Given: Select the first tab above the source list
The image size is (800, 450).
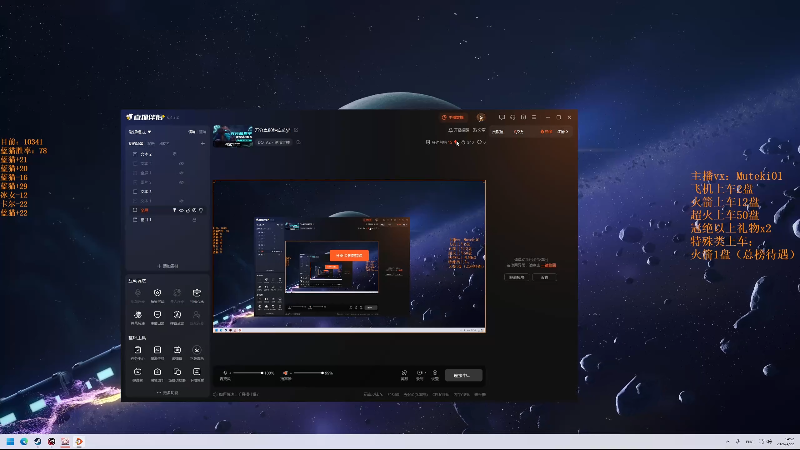Looking at the screenshot, I should point(136,144).
